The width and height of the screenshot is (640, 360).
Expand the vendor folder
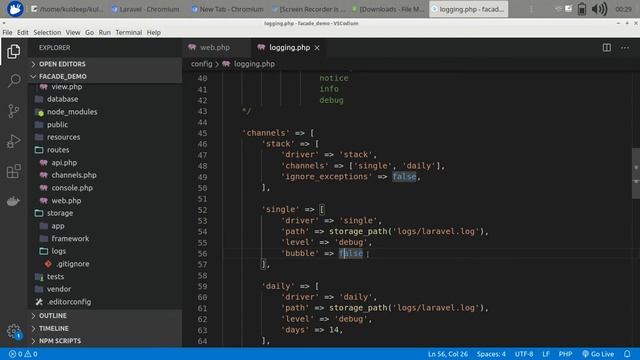58,289
